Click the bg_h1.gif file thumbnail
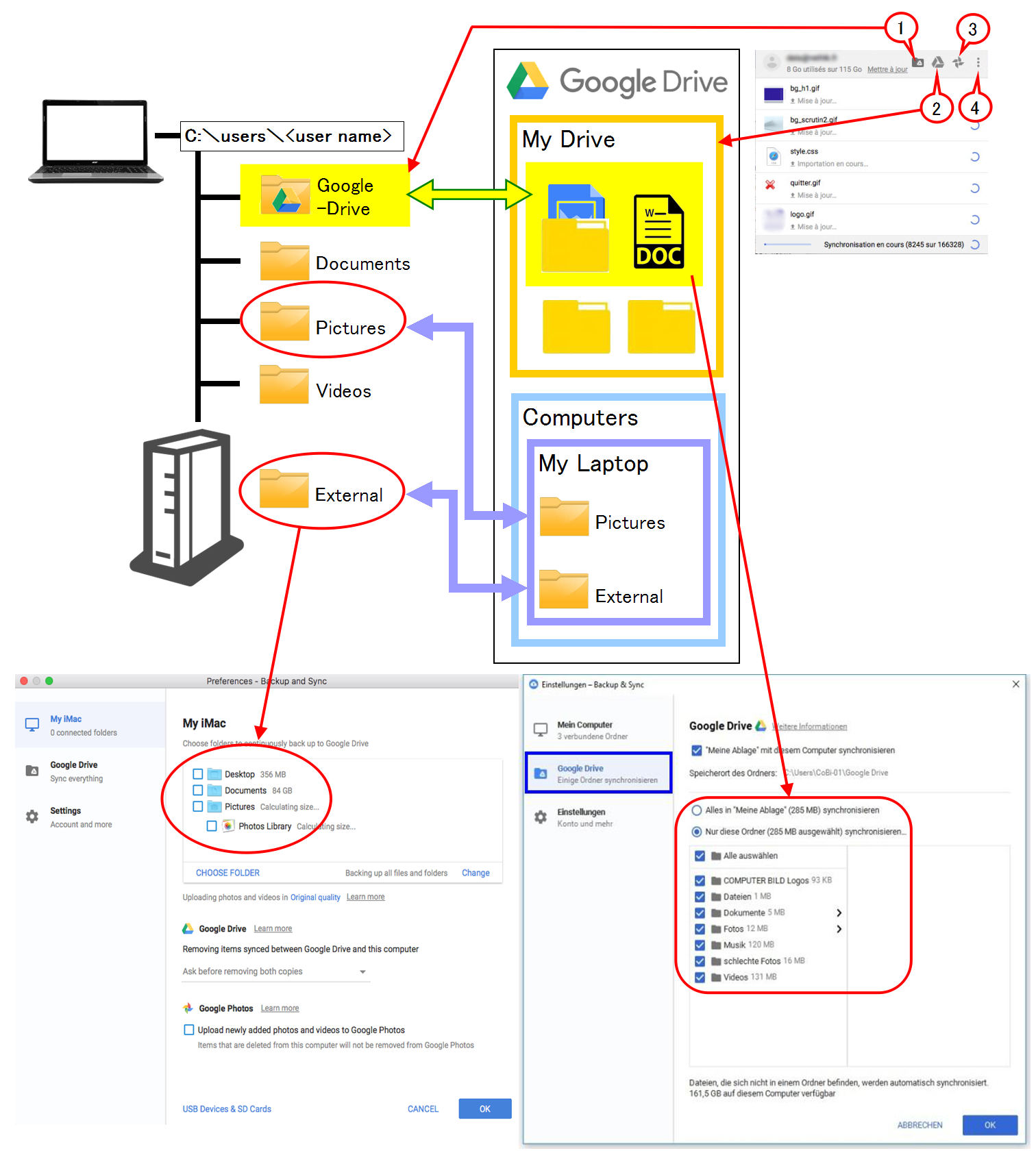This screenshot has height=1155, width=1036. click(774, 95)
